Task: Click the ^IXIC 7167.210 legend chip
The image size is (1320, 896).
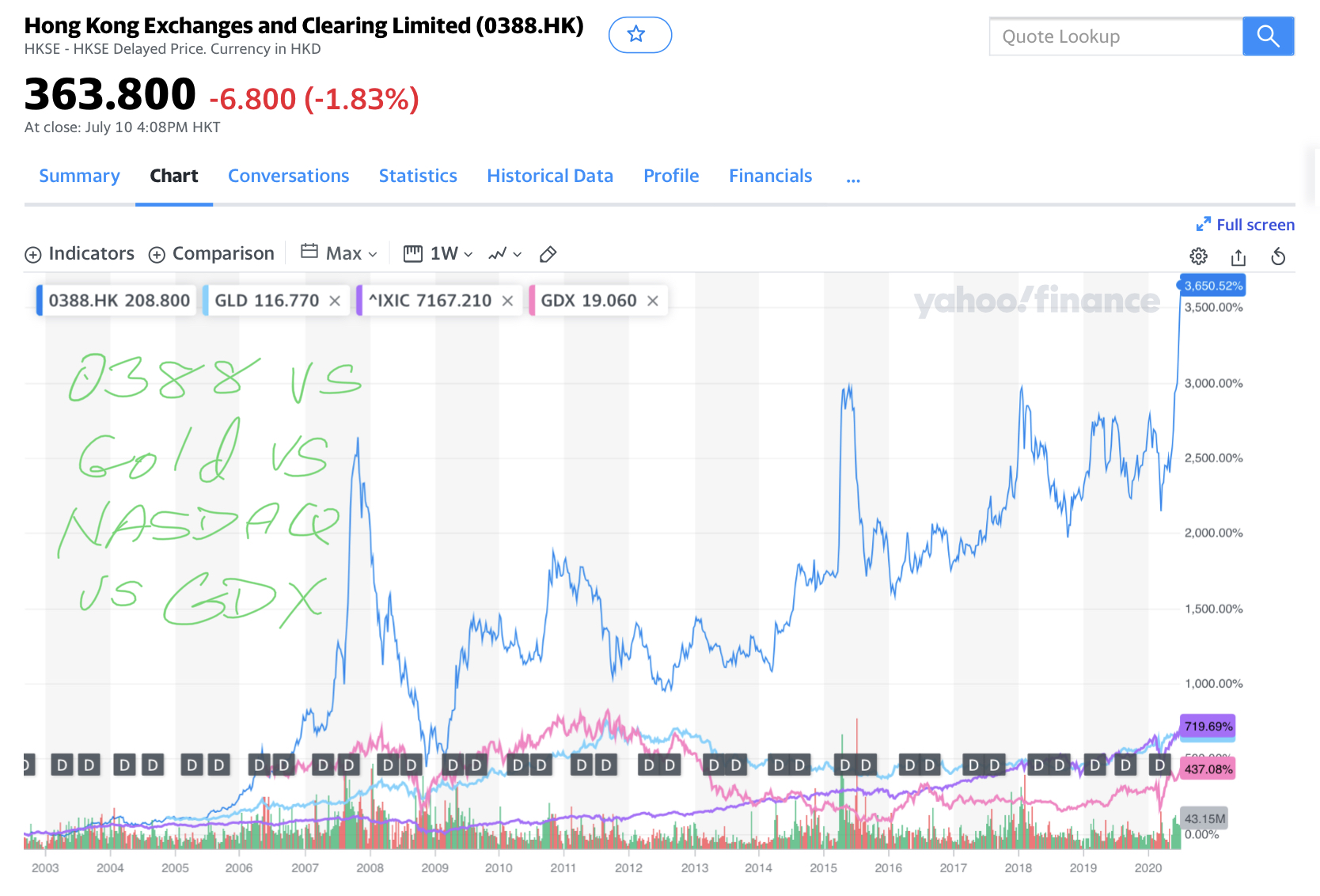Action: pyautogui.click(x=439, y=301)
